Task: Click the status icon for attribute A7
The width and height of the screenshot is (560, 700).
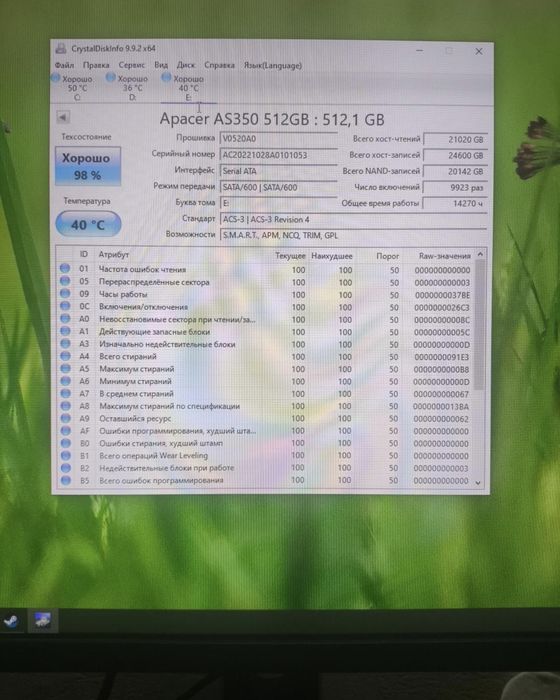Action: pos(65,393)
